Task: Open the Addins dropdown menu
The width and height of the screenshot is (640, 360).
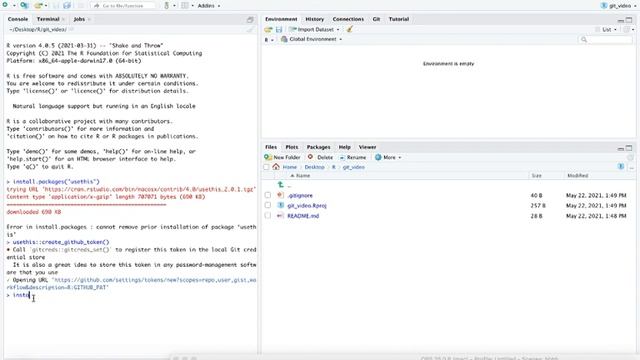Action: tap(209, 6)
